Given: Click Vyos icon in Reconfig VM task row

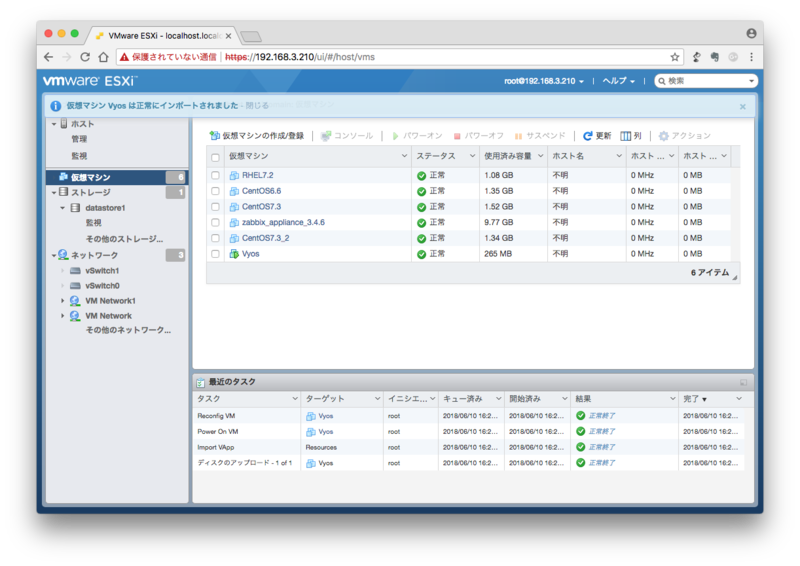Looking at the screenshot, I should (311, 416).
